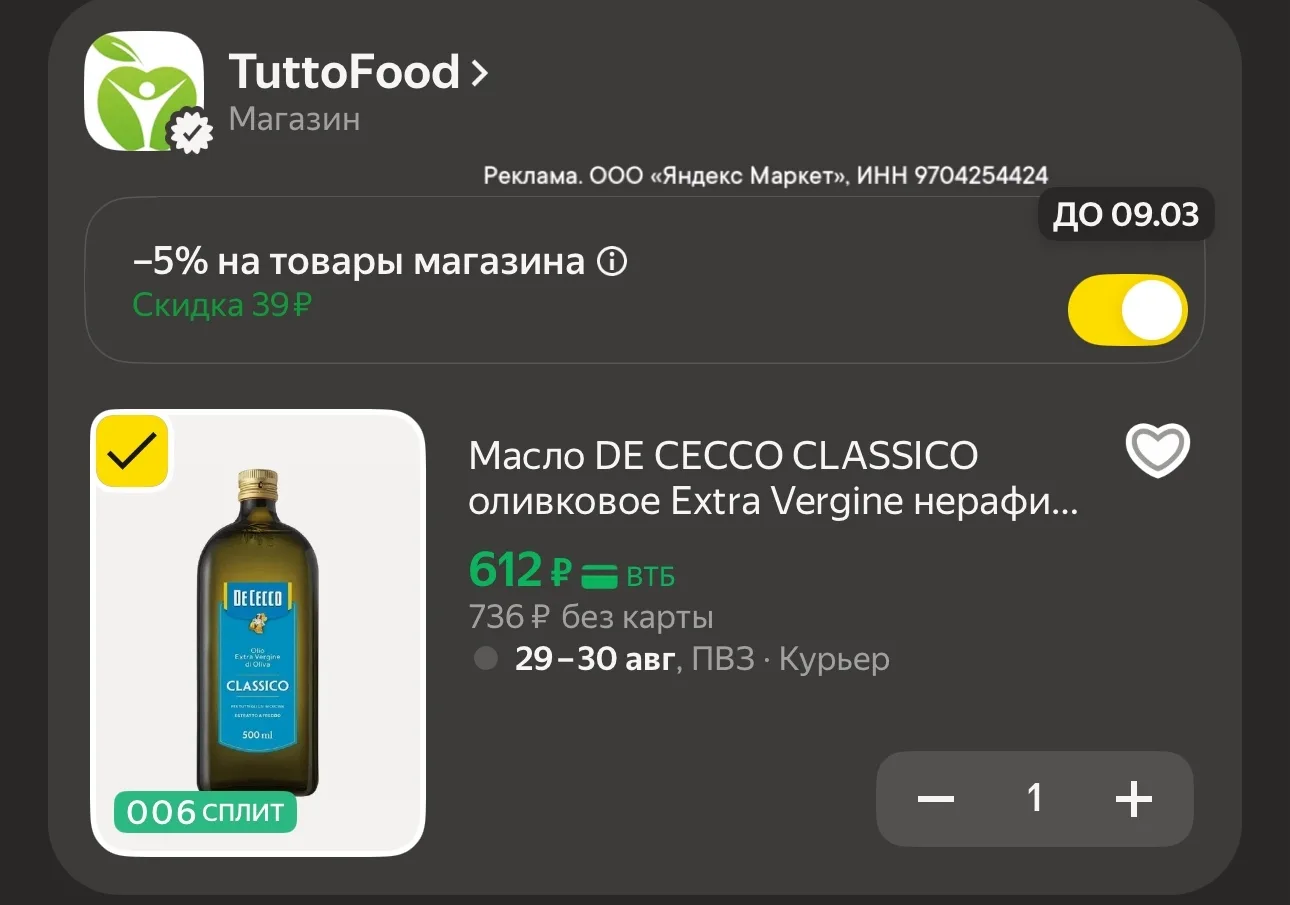
Task: Uncheck the De Cecco oil selection checkbox
Action: pos(132,451)
